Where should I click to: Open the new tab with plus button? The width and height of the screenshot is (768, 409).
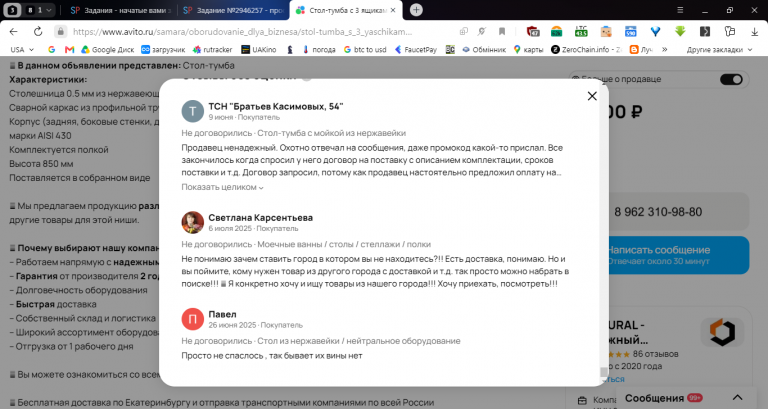click(x=416, y=10)
